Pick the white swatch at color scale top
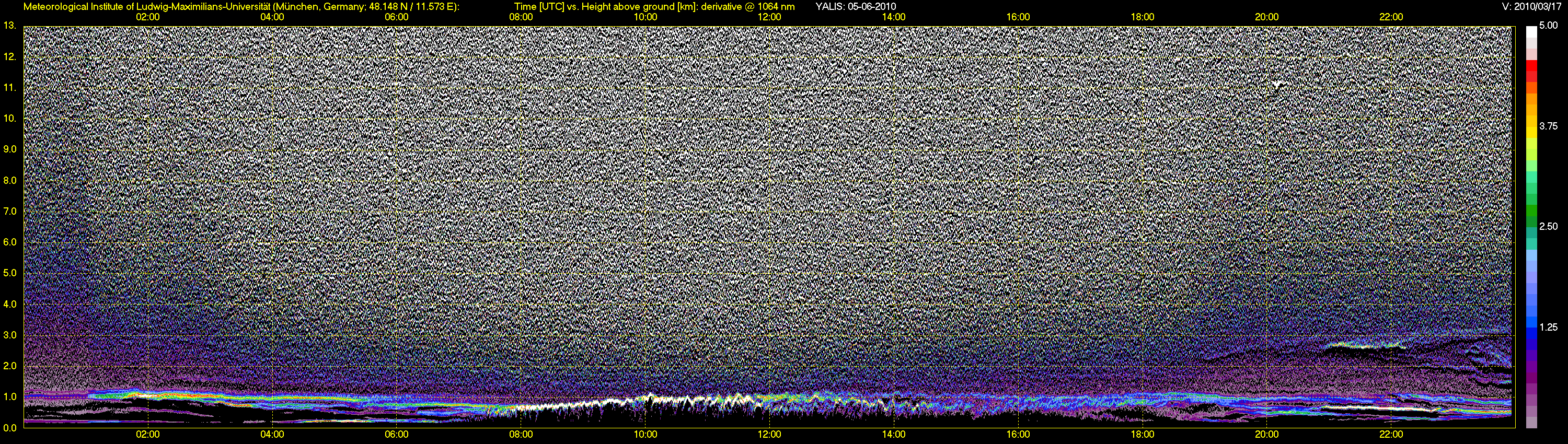This screenshot has width=1568, height=444. (1531, 32)
